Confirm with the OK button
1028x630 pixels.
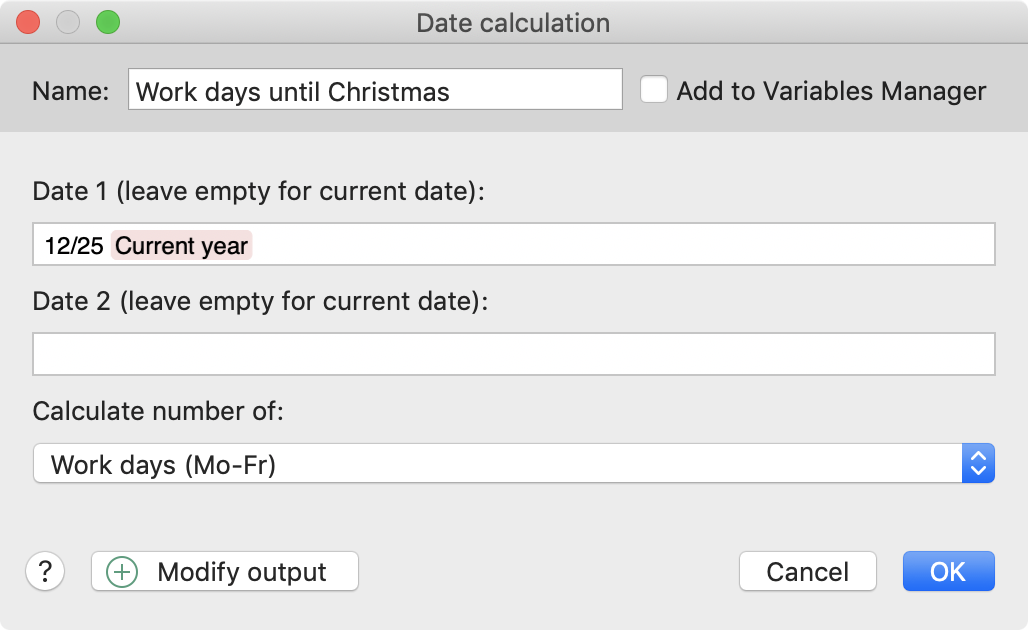coord(949,571)
